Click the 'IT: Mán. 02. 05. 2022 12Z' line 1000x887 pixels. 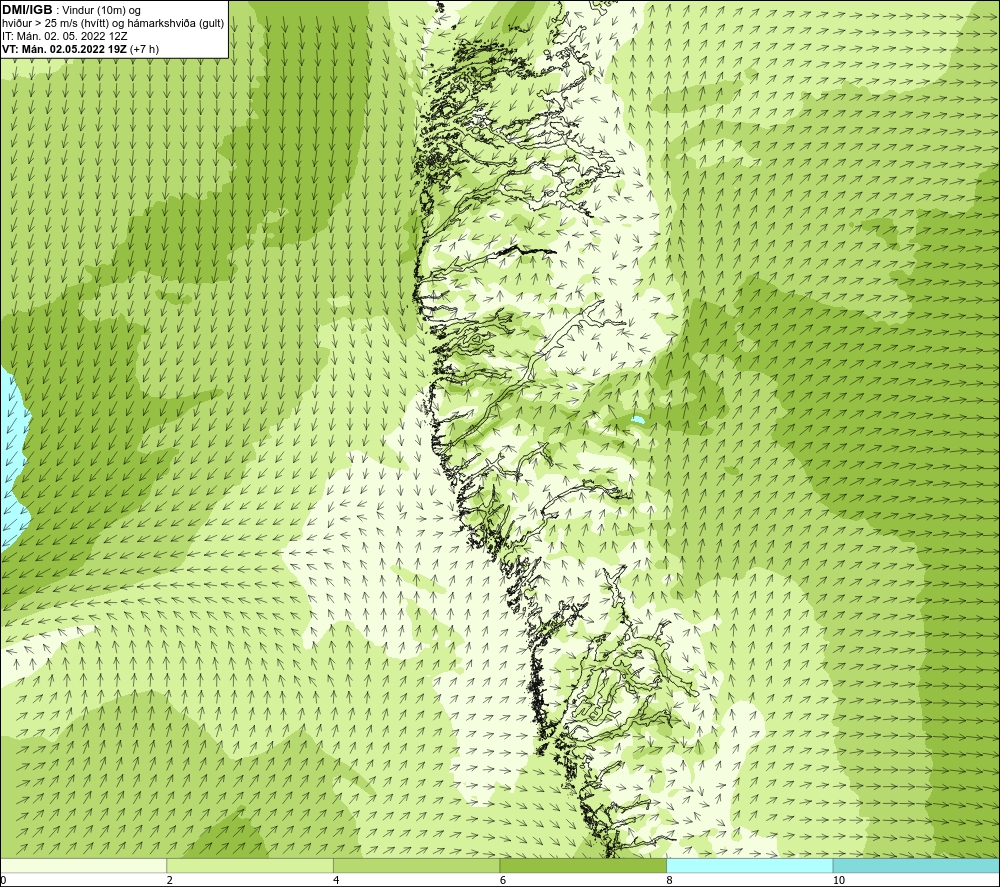64,36
